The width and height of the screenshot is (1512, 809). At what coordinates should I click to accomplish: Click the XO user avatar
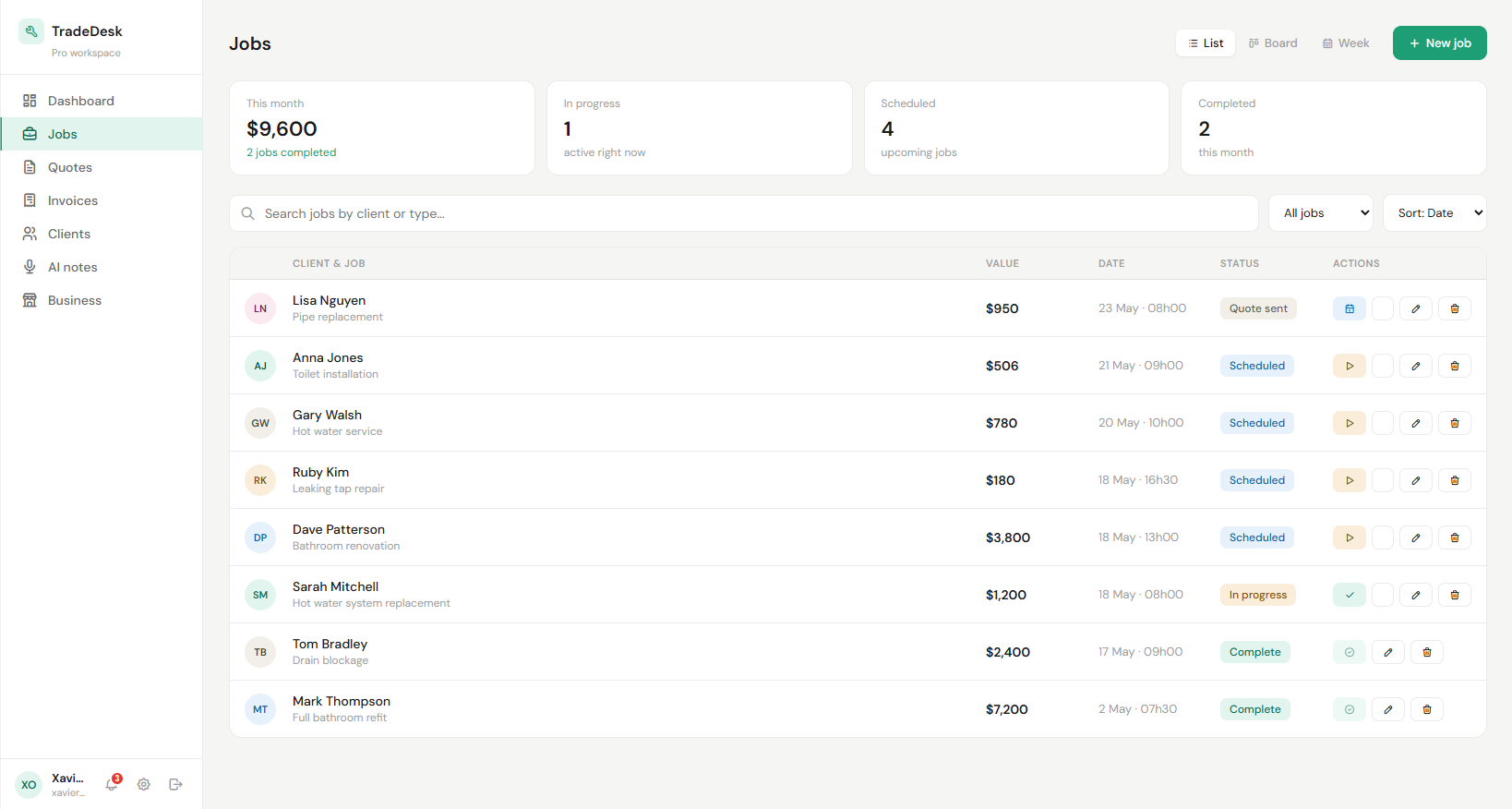(29, 785)
